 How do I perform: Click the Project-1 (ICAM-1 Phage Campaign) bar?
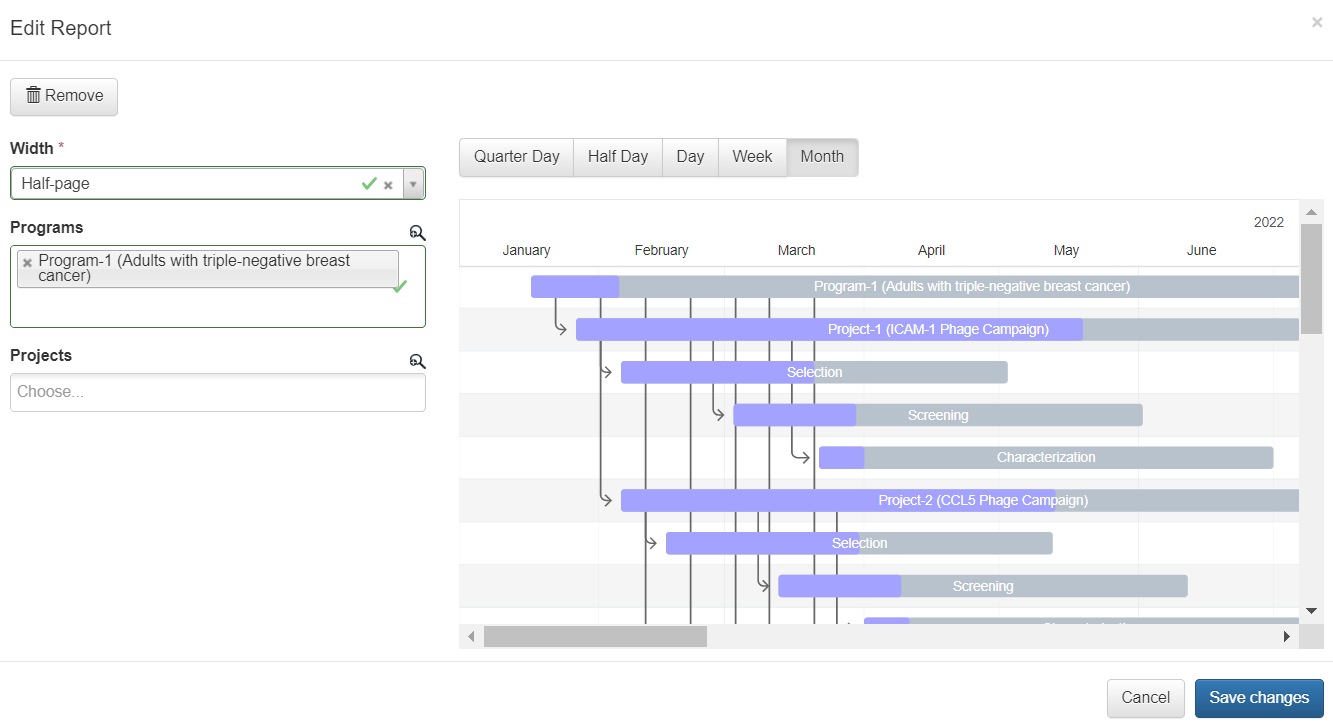937,329
